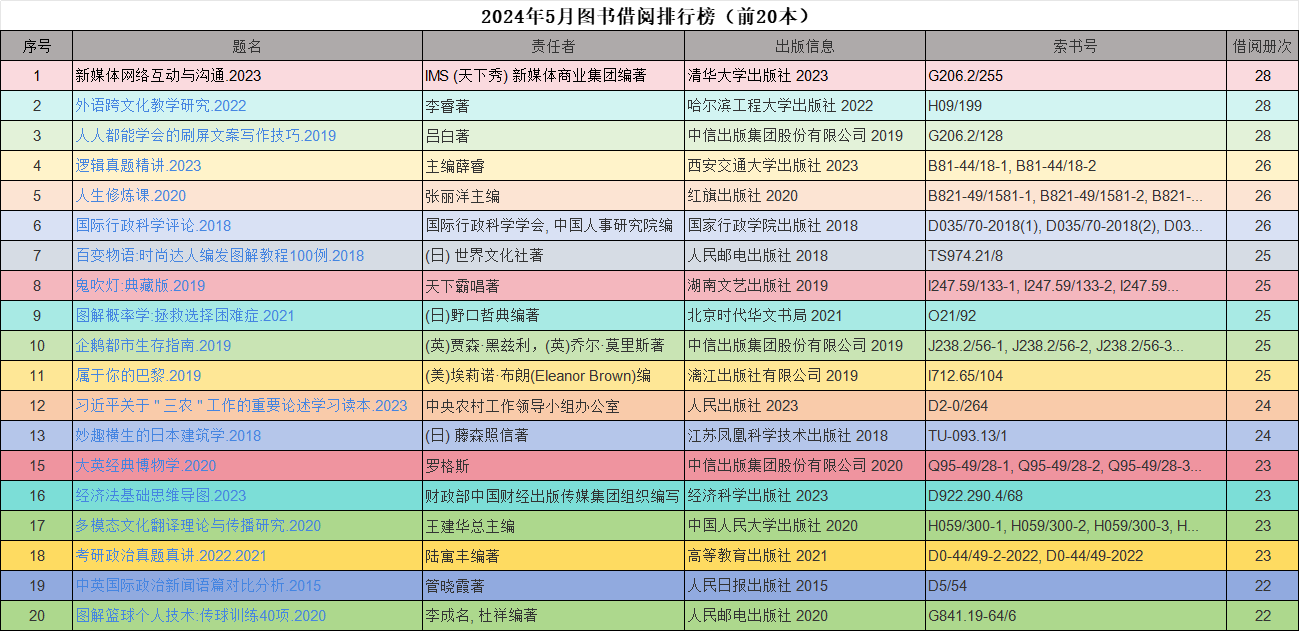Select call number B81-44/18-1, B81-44/18-2
This screenshot has width=1299, height=631.
[1012, 166]
